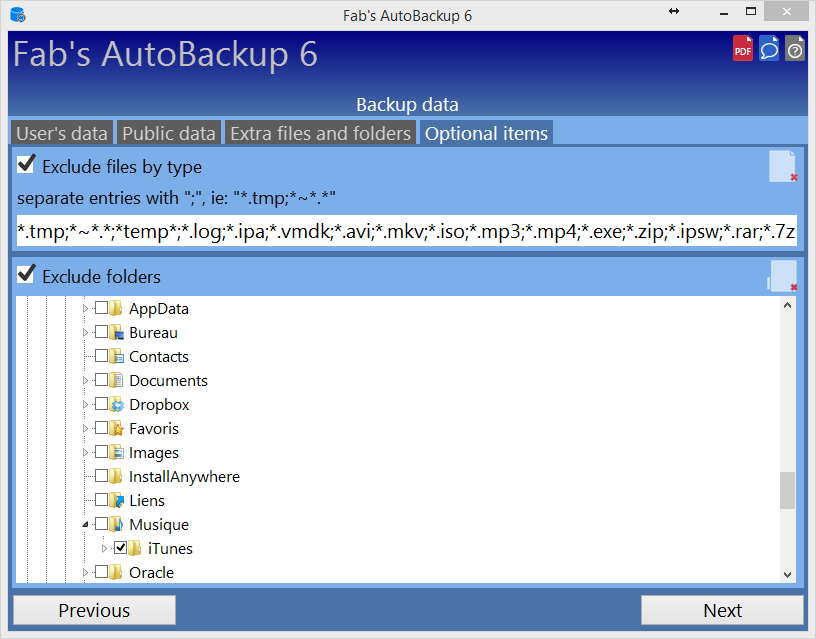Image resolution: width=816 pixels, height=639 pixels.
Task: Click the clear file type exclusions icon
Action: [783, 167]
